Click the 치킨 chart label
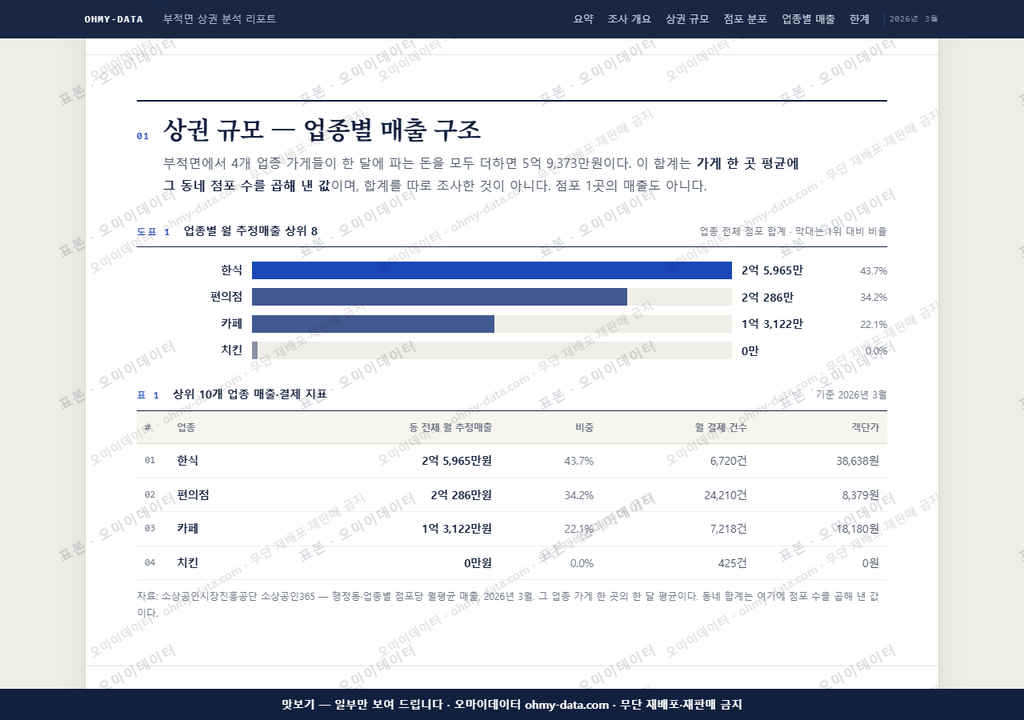This screenshot has height=720, width=1024. [231, 350]
